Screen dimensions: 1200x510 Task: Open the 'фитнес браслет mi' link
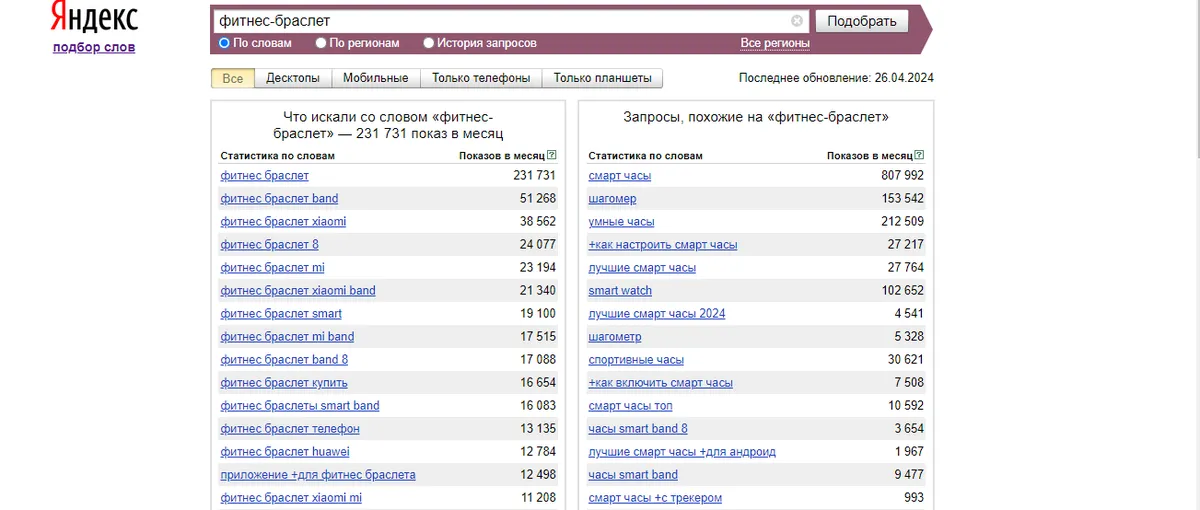(272, 268)
